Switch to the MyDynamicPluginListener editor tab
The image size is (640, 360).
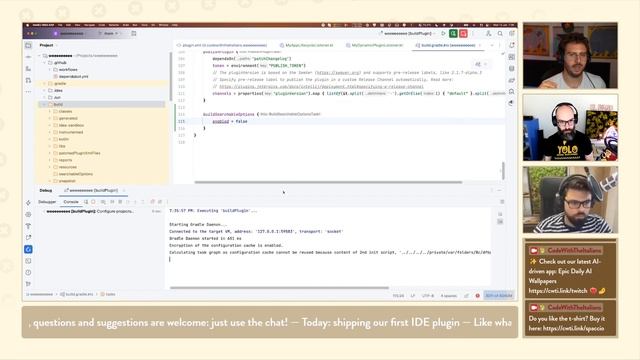[x=374, y=45]
